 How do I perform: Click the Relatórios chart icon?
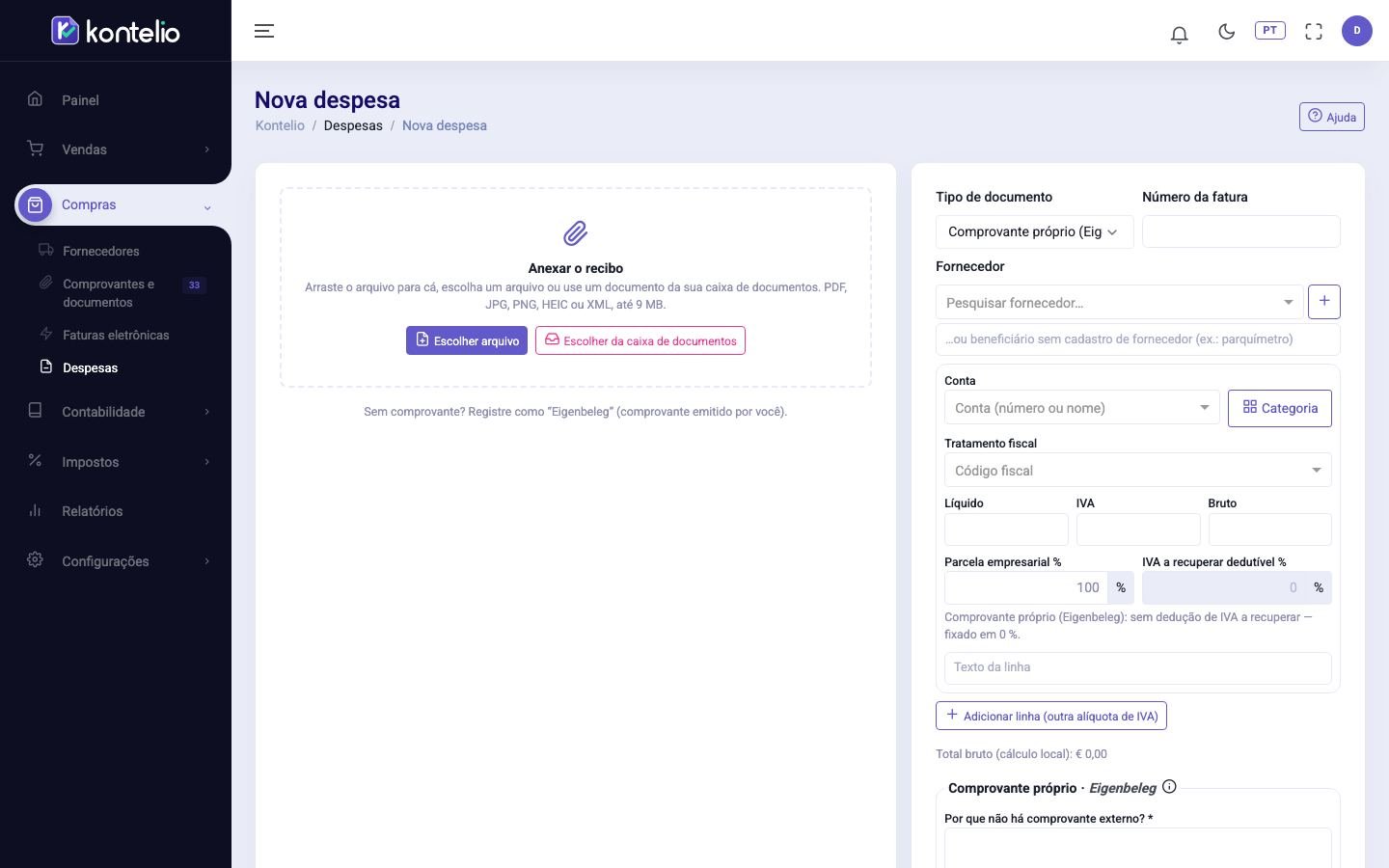(x=36, y=510)
